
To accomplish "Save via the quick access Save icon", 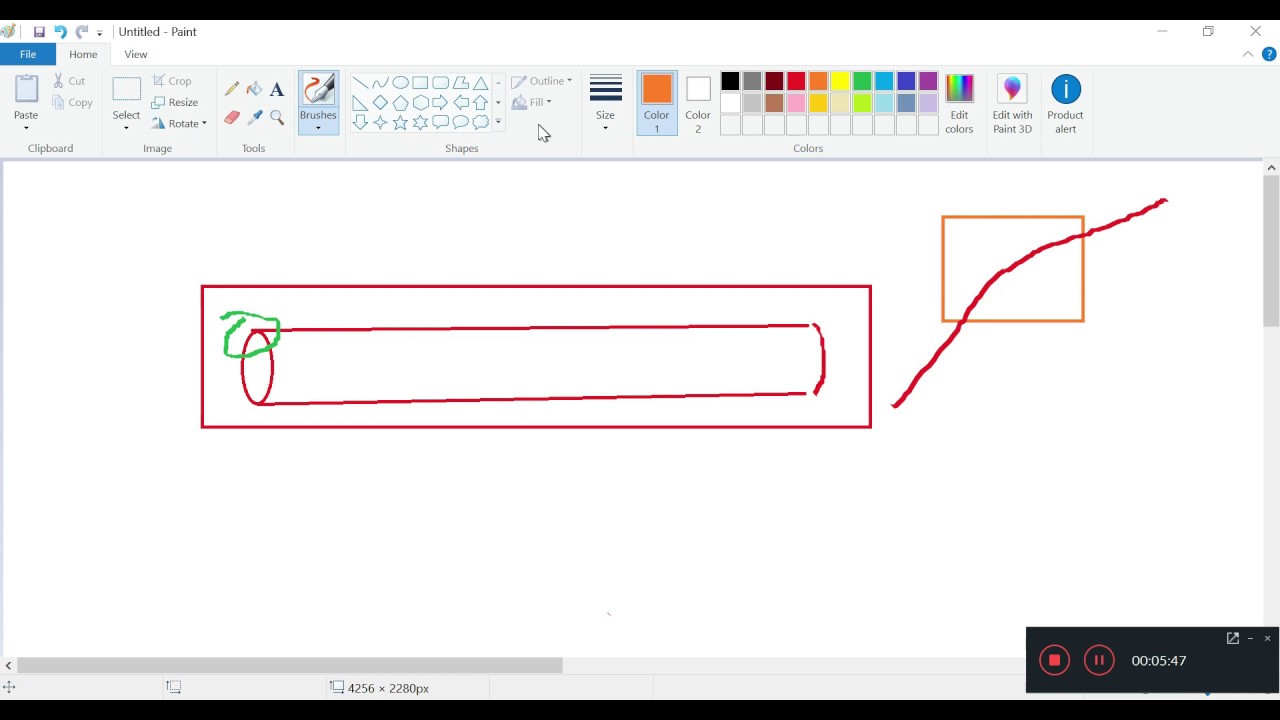I will (x=39, y=32).
